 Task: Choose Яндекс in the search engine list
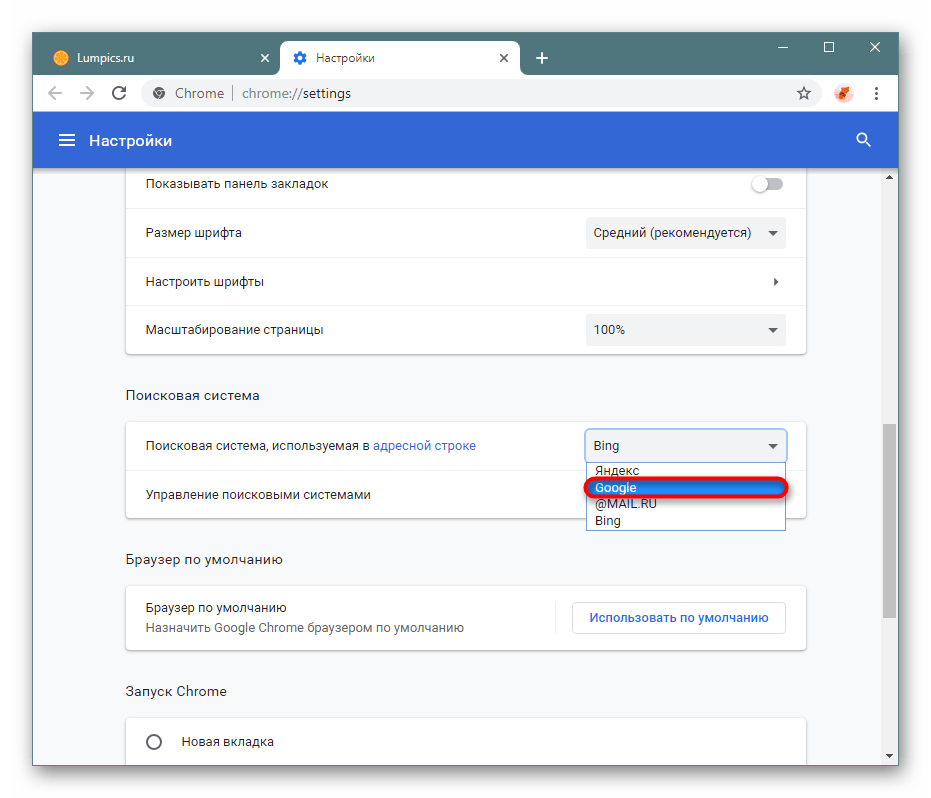pyautogui.click(x=686, y=470)
